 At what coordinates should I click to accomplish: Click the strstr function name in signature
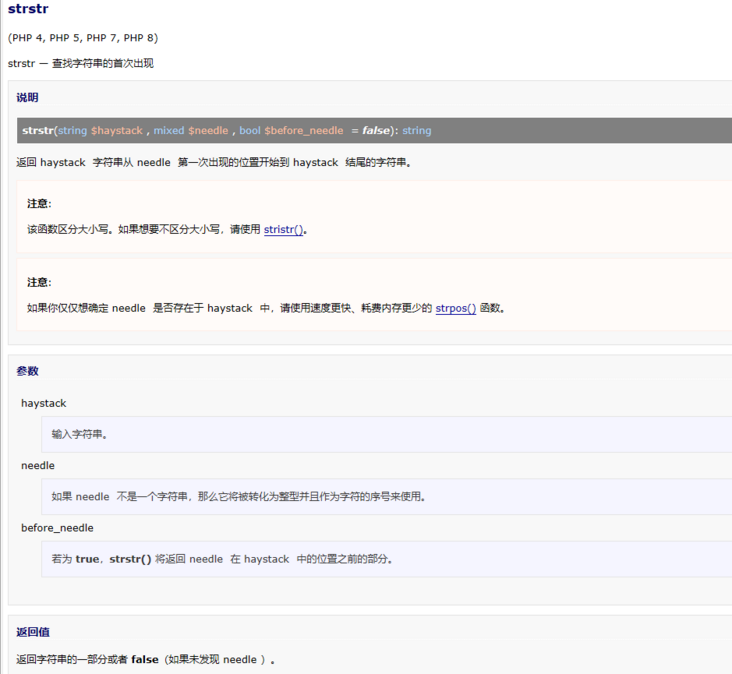(38, 131)
